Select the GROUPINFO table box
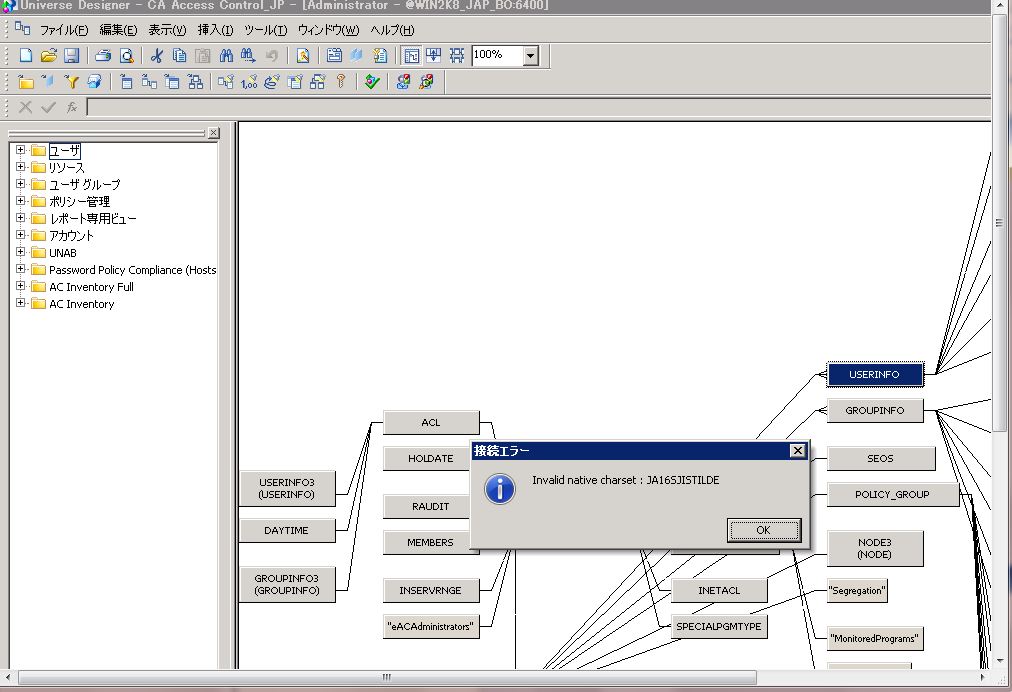The width and height of the screenshot is (1012, 692). [875, 411]
